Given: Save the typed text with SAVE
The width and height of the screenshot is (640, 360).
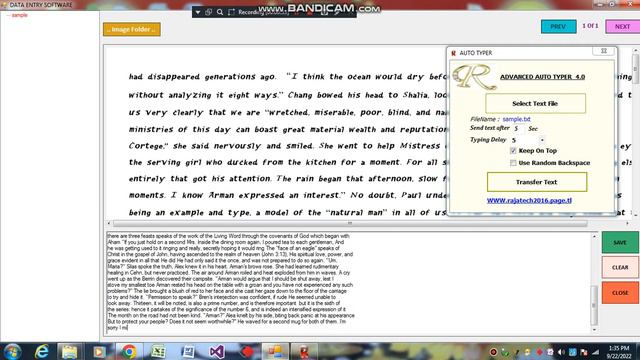Looking at the screenshot, I should [620, 242].
